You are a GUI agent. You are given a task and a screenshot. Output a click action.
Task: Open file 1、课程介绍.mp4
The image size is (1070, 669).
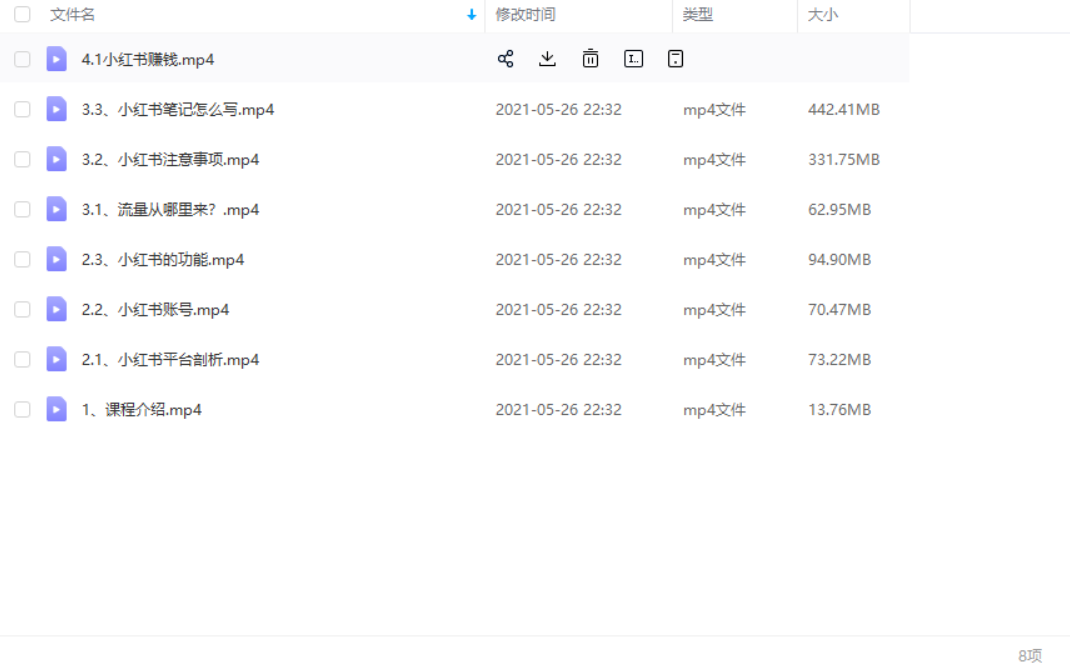click(x=141, y=410)
